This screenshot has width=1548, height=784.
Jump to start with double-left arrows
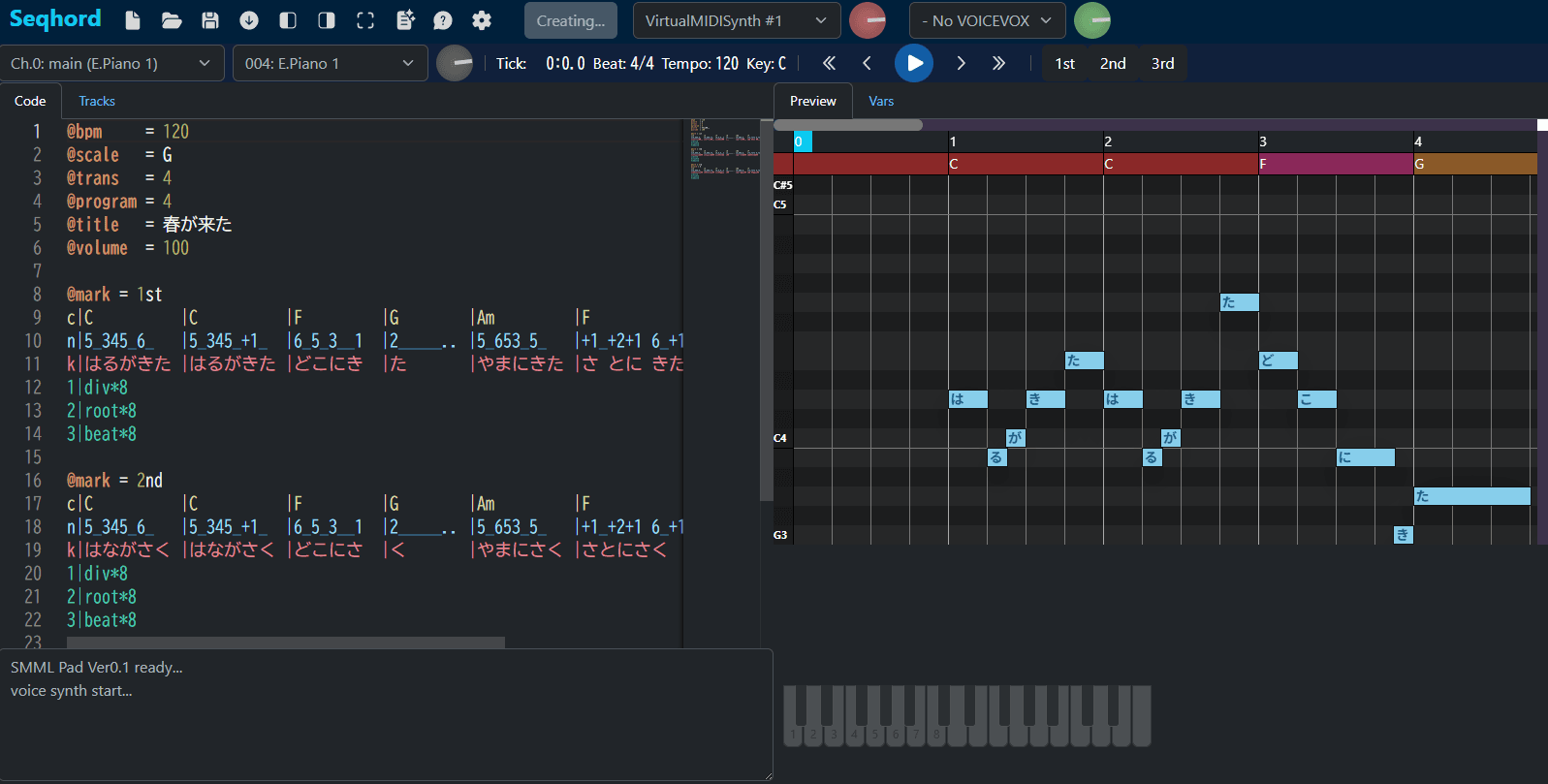(829, 63)
